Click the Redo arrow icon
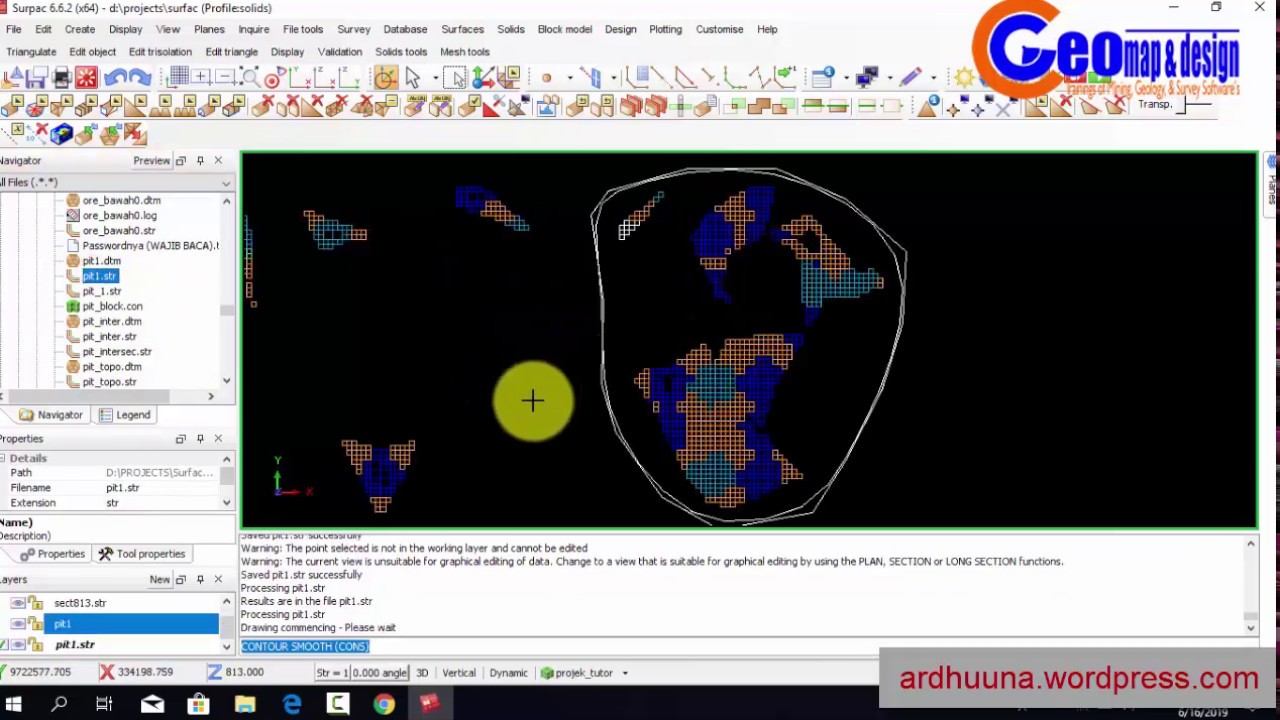The width and height of the screenshot is (1280, 720). point(139,77)
